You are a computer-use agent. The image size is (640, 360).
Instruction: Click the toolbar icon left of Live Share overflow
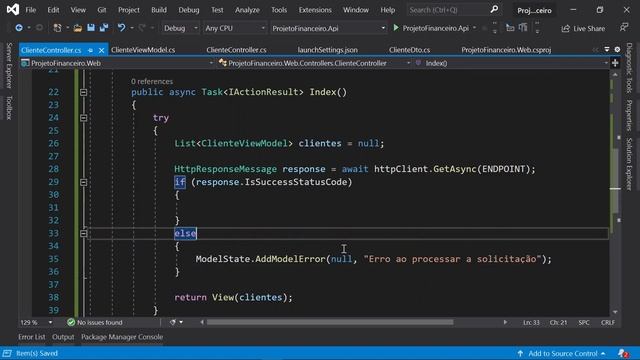tap(523, 28)
